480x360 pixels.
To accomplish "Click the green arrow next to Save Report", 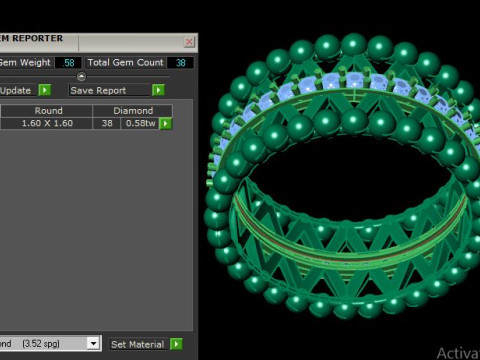I will [x=158, y=90].
